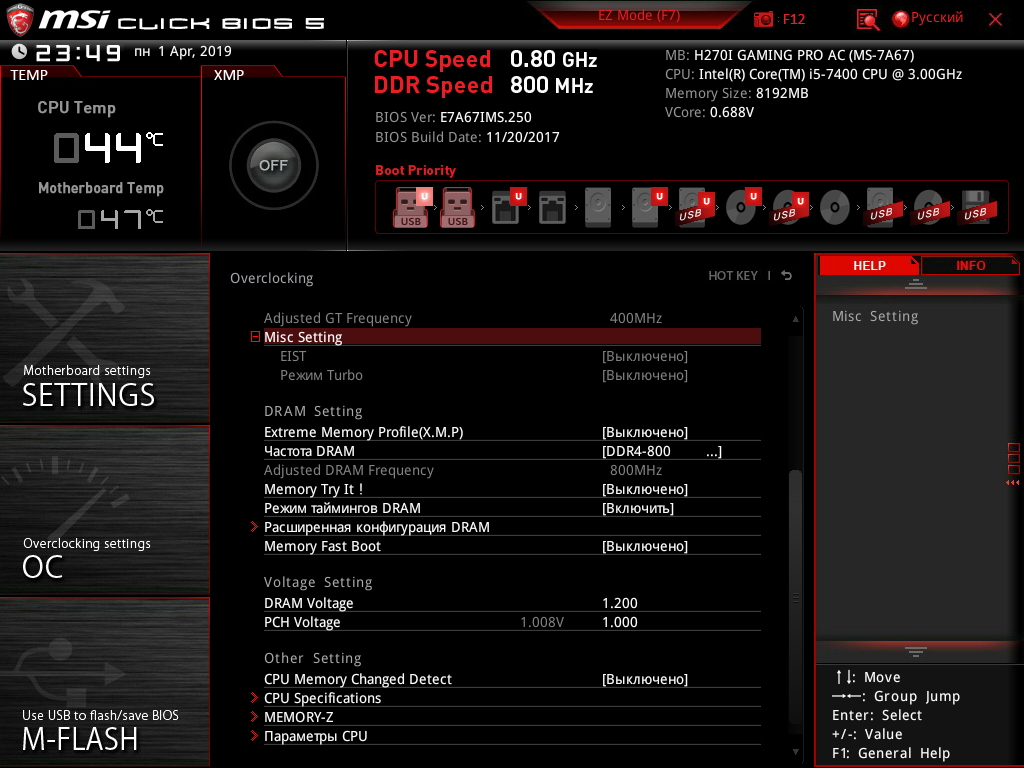The width and height of the screenshot is (1024, 768).
Task: Select the legacy hard disk boot device
Action: (x=598, y=208)
